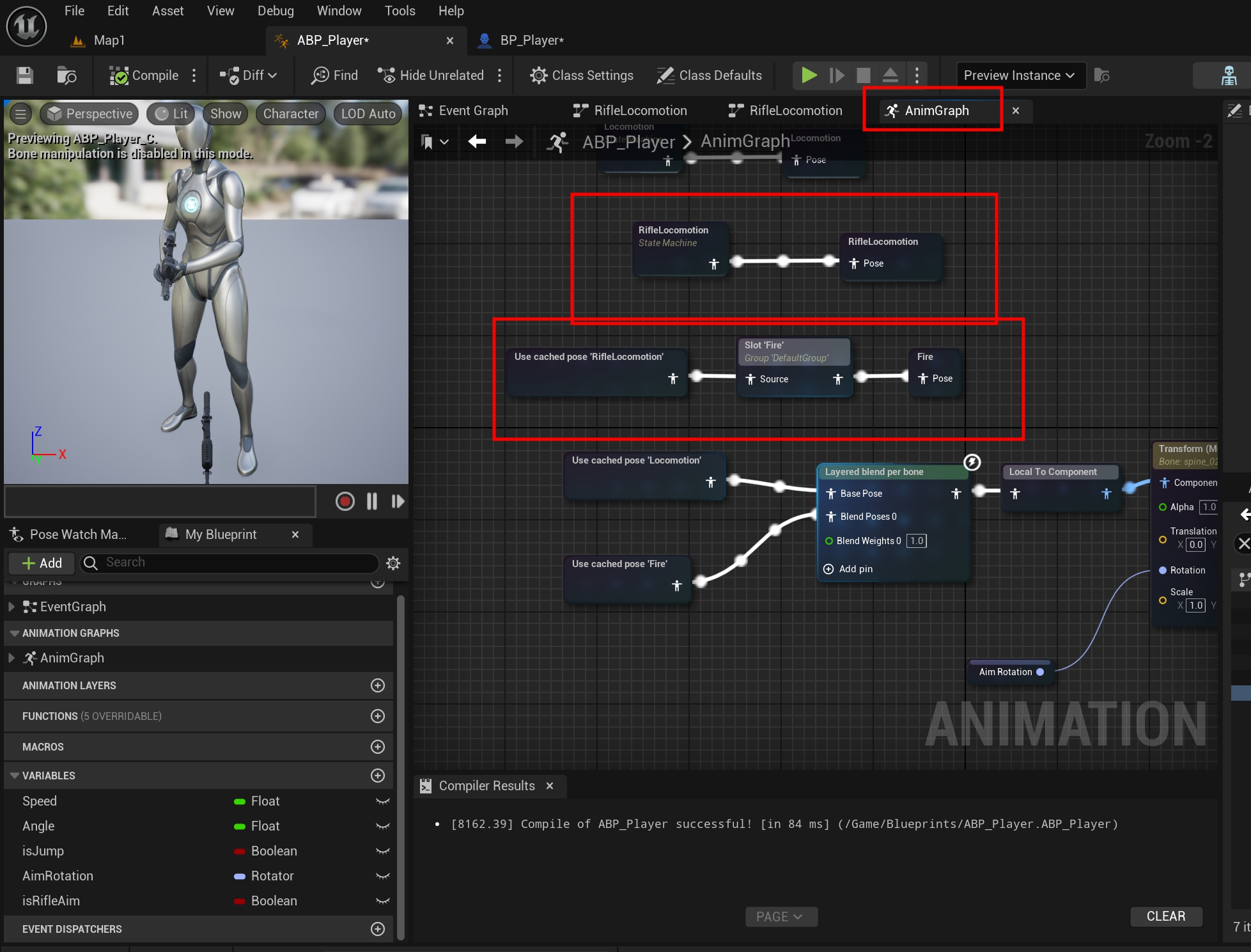
Task: Click the debug object locate icon
Action: 1101,75
